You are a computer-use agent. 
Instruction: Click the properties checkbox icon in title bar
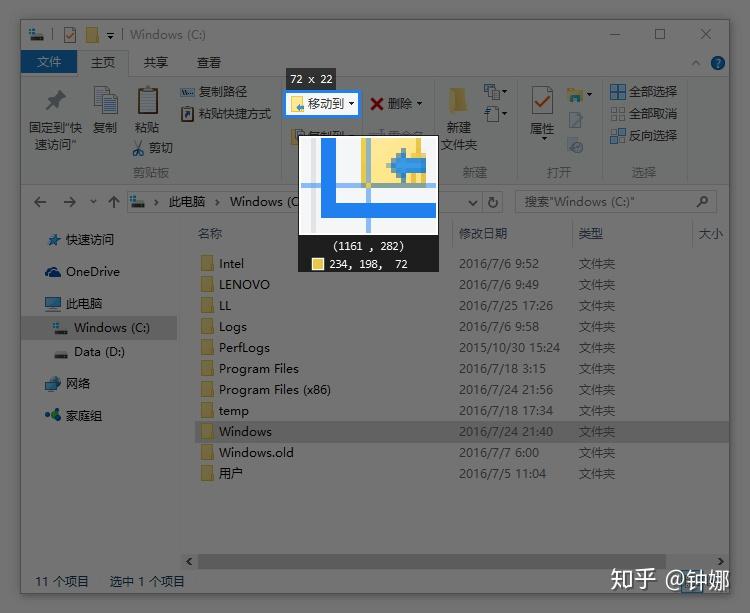(x=70, y=35)
